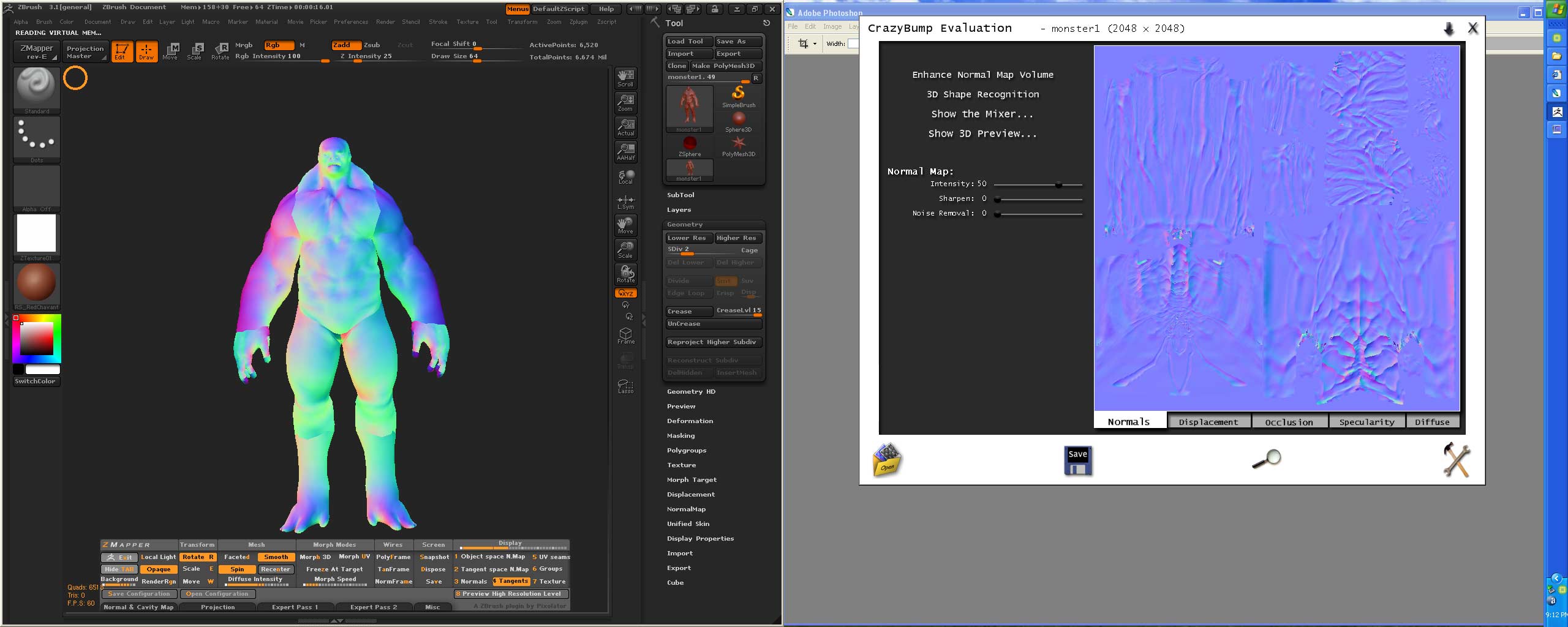The height and width of the screenshot is (627, 1568).
Task: Toggle Opaque mode in ZMapper
Action: [158, 569]
